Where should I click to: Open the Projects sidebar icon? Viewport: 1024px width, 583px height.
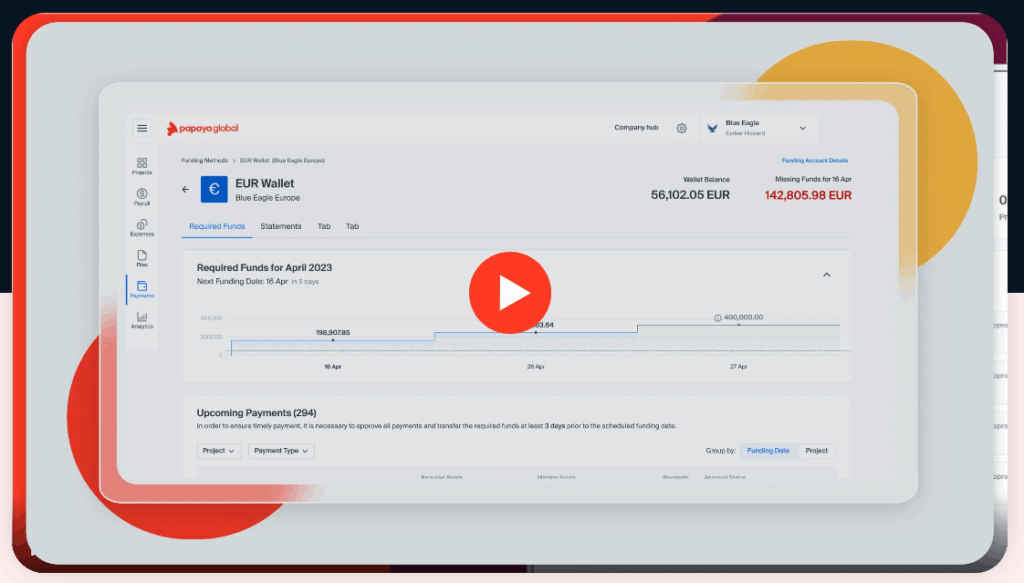coord(142,166)
